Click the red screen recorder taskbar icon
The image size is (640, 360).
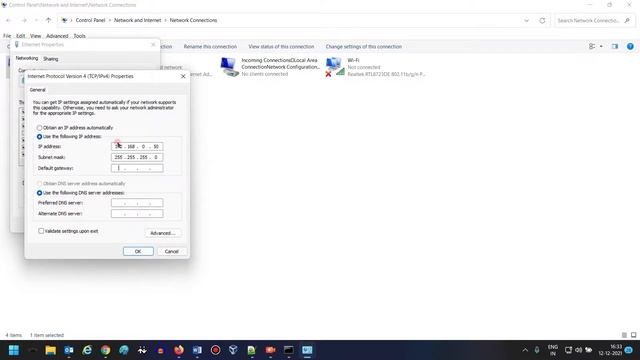(216, 350)
